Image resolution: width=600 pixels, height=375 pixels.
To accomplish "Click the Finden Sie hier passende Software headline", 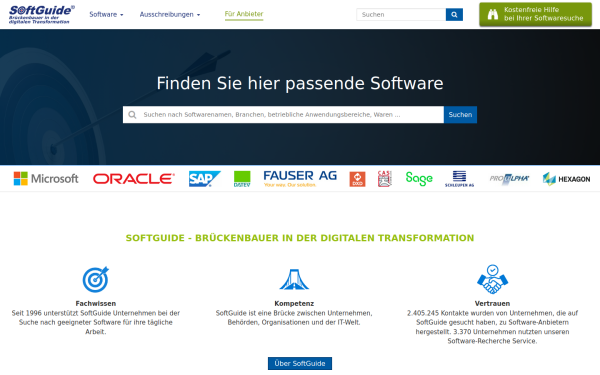I will pyautogui.click(x=300, y=83).
